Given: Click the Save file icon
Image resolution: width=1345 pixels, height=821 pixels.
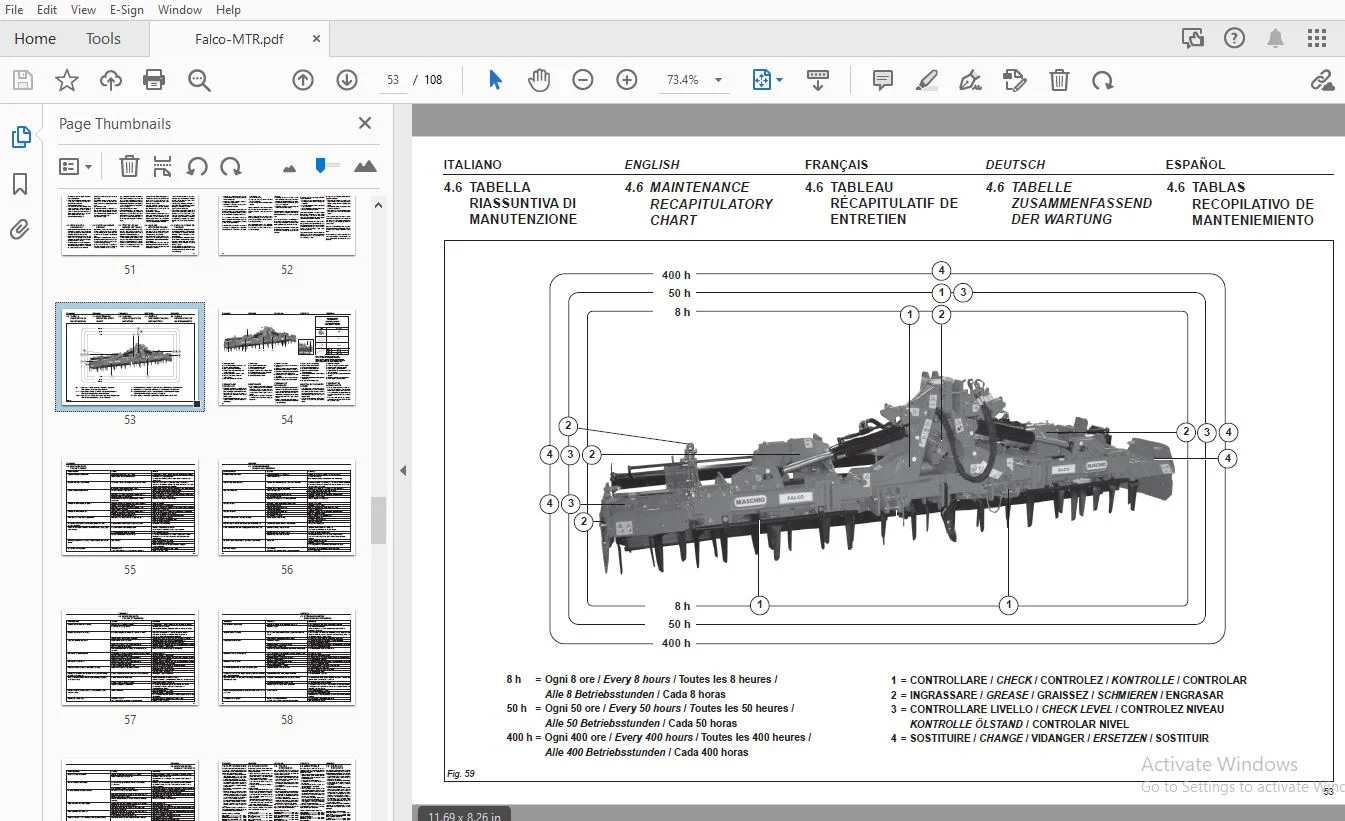Looking at the screenshot, I should [x=22, y=80].
